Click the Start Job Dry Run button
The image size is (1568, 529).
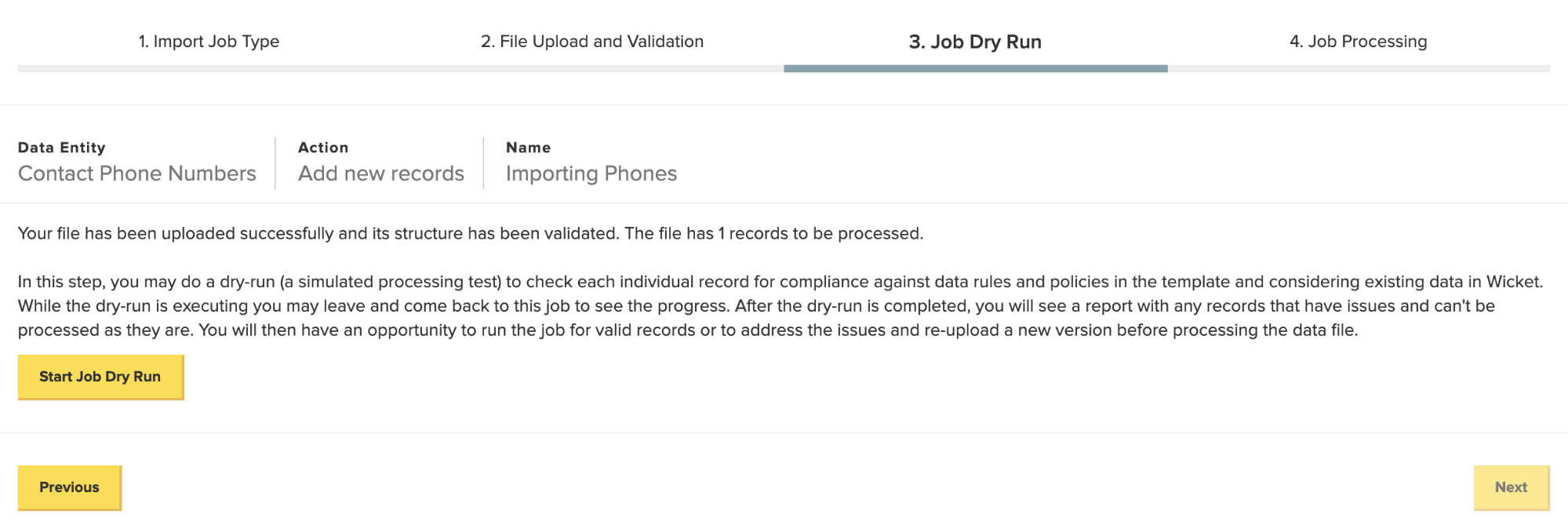(100, 377)
